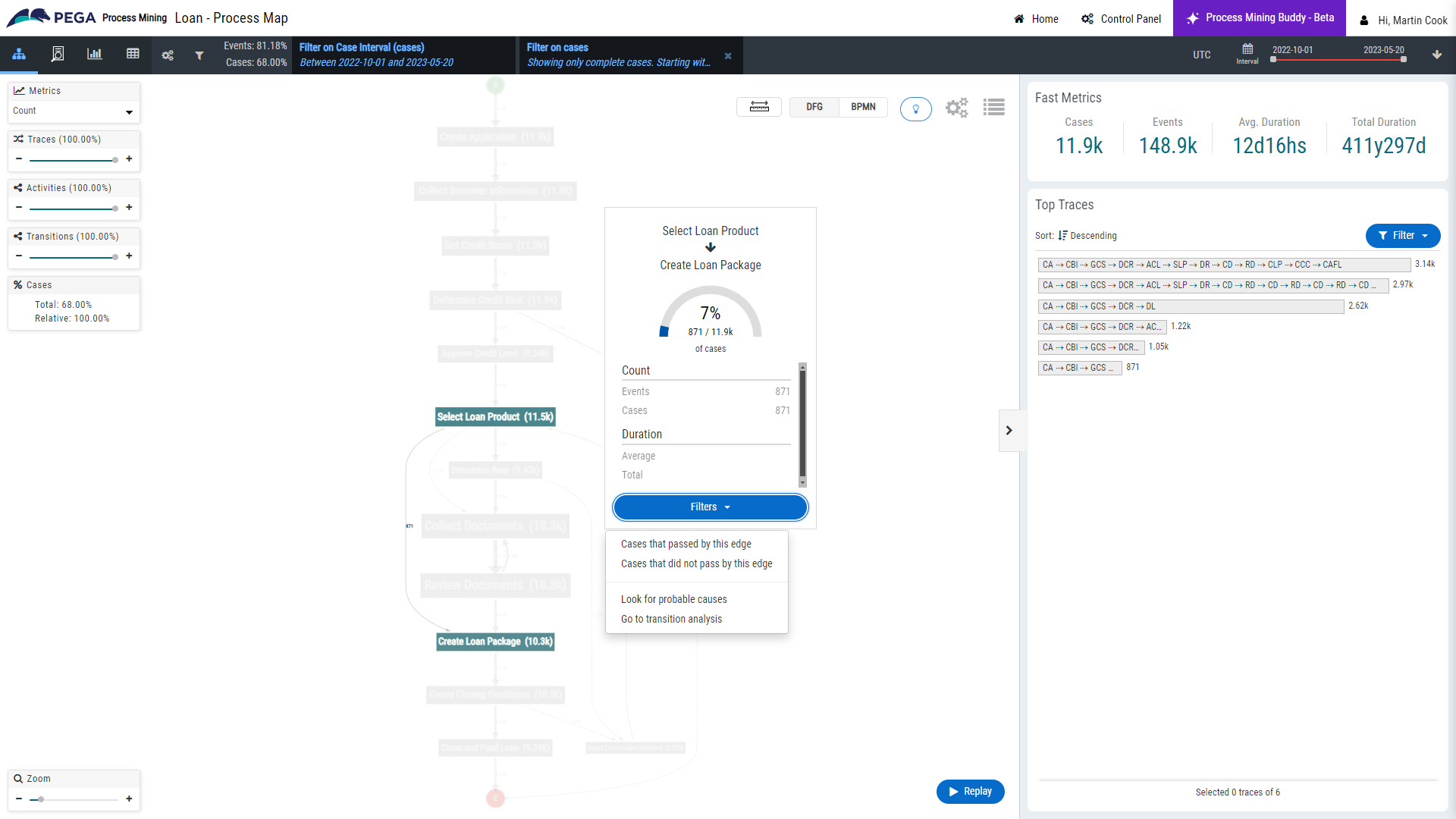
Task: Select the trace with 871 cases
Action: pyautogui.click(x=1080, y=368)
